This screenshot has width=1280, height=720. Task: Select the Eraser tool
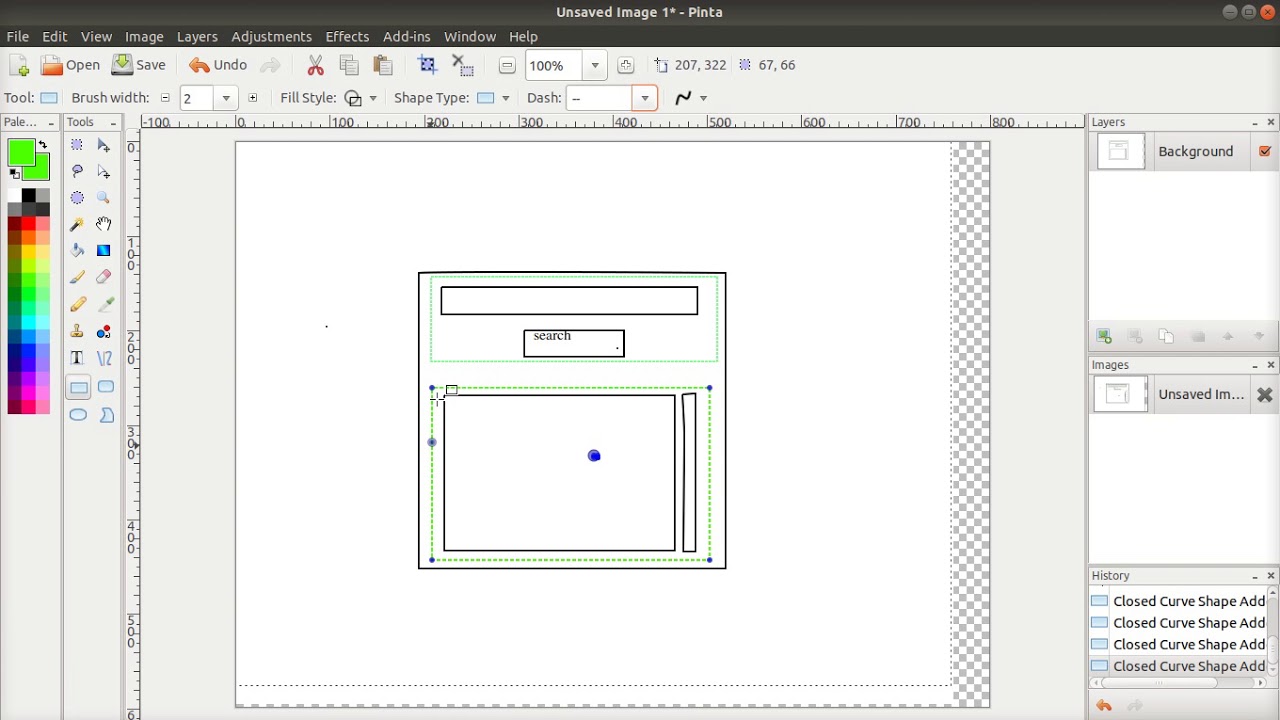tap(104, 277)
